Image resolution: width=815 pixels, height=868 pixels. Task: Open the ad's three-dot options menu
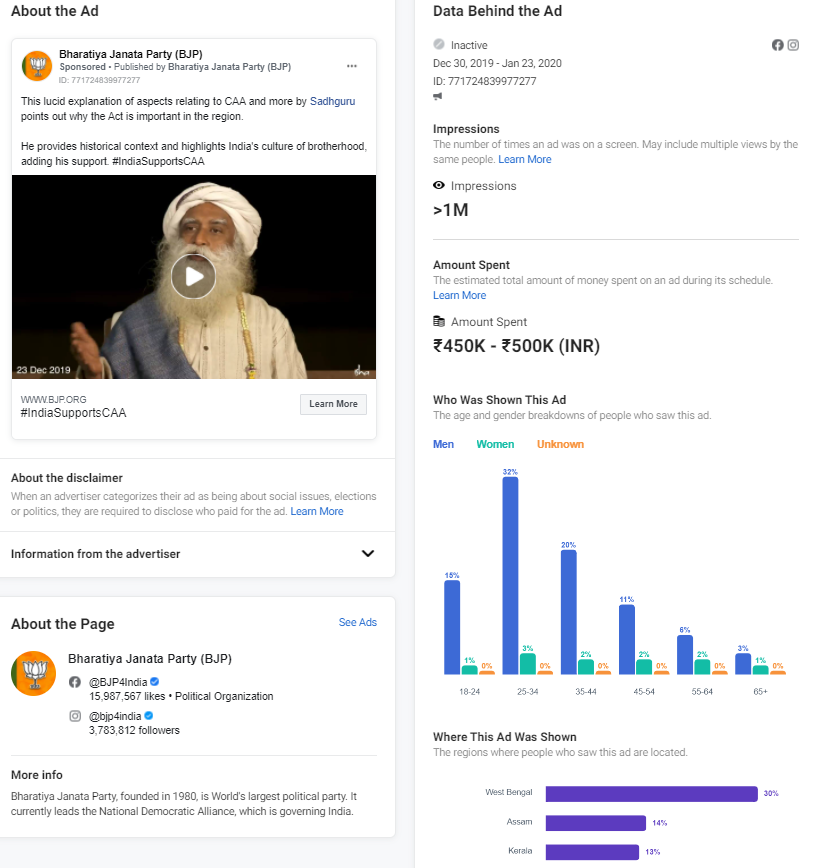click(352, 66)
